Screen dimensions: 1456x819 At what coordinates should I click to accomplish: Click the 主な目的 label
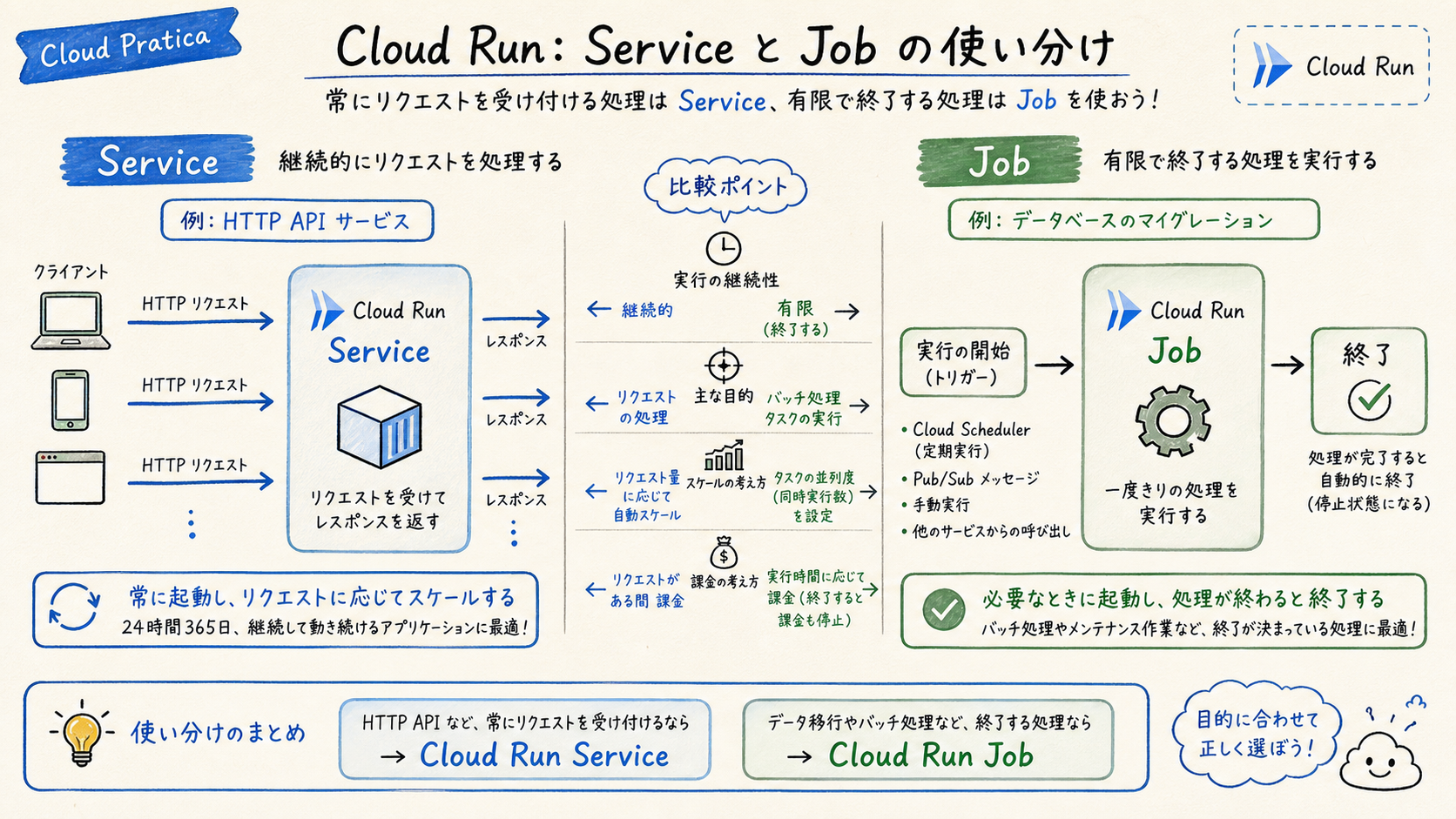(724, 396)
